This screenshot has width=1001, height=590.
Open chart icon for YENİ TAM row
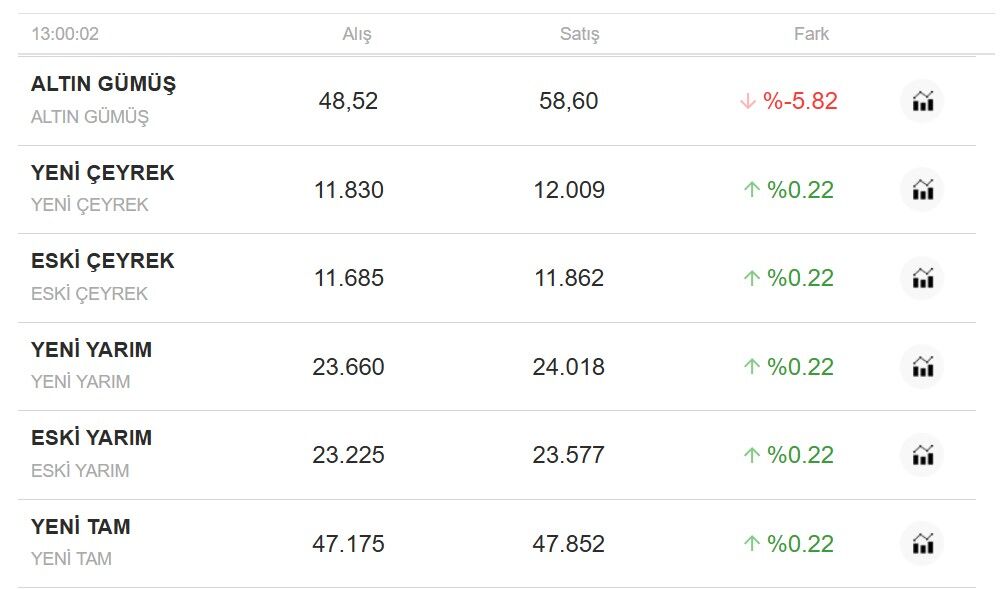point(922,543)
